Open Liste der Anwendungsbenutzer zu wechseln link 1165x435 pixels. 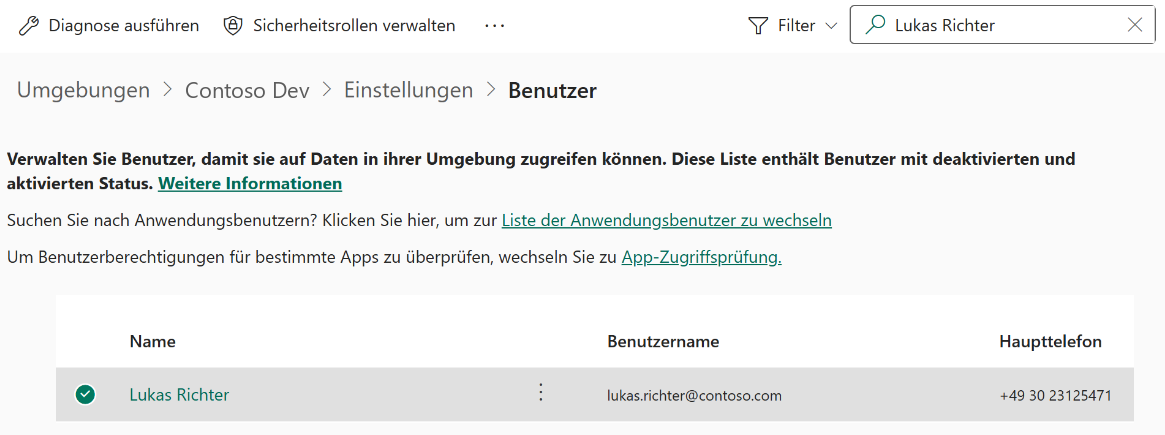coord(666,221)
